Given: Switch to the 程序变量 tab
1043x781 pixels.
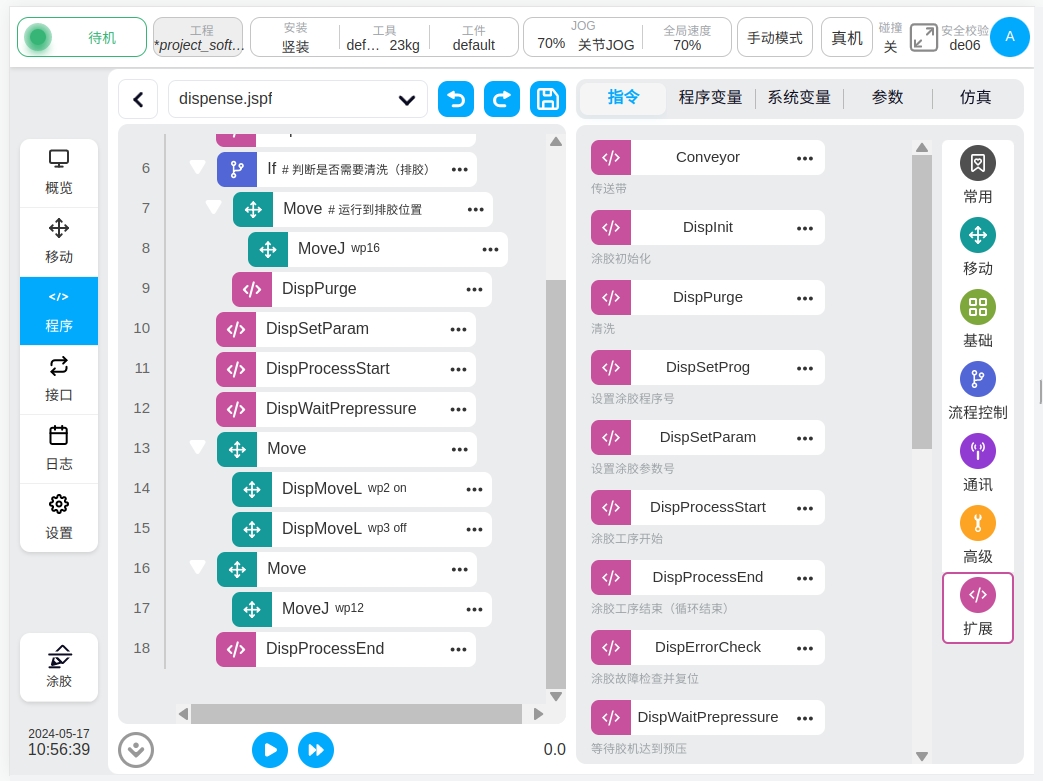Looking at the screenshot, I should tap(710, 98).
